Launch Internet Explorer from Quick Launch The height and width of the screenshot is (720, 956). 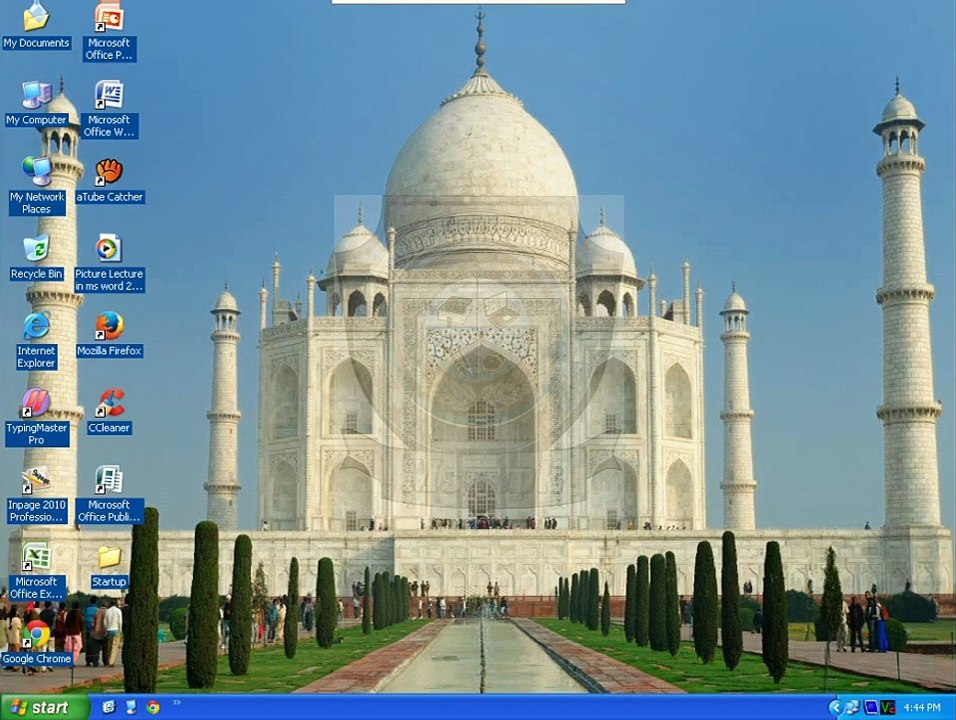[109, 707]
